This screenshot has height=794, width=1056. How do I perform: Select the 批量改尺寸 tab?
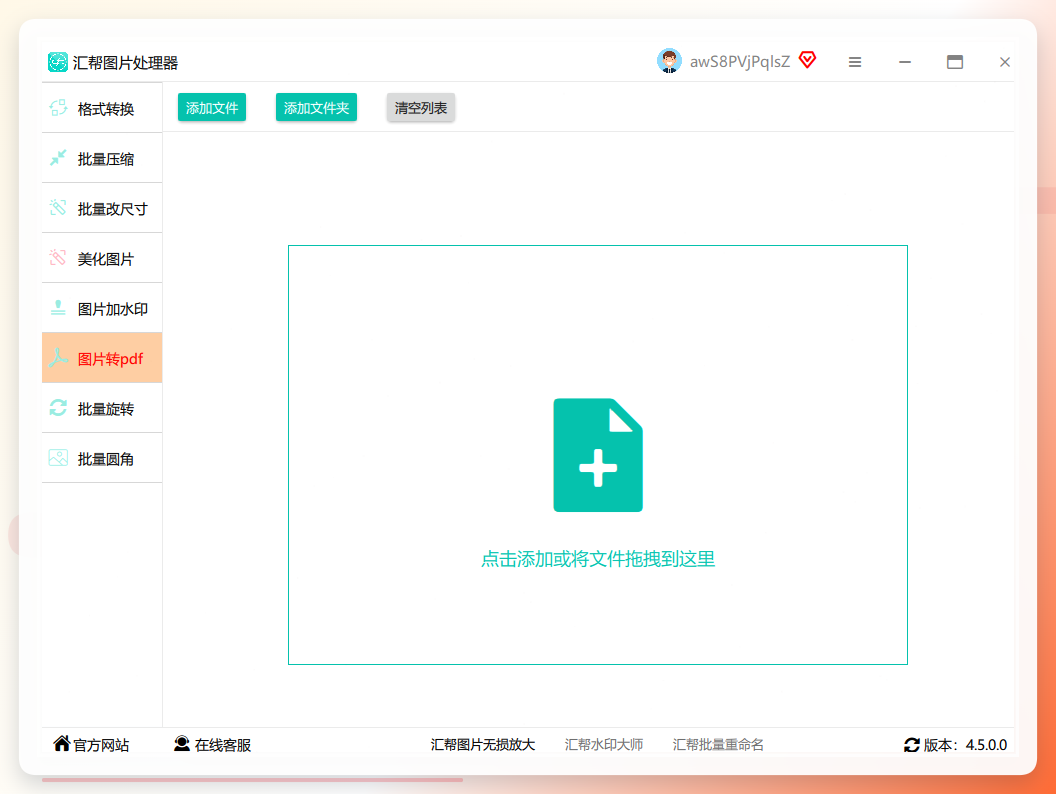coord(102,208)
